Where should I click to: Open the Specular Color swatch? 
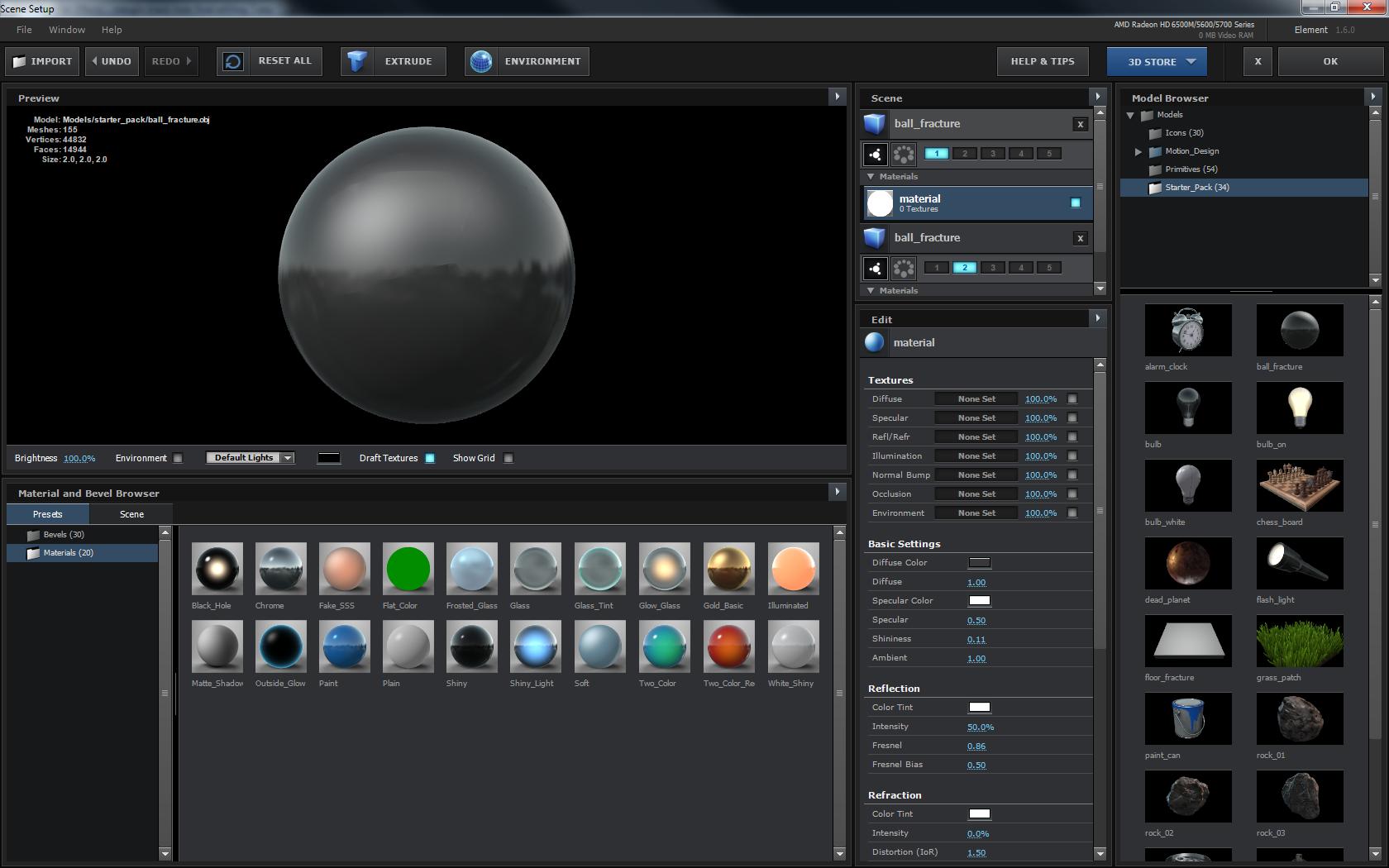coord(980,601)
